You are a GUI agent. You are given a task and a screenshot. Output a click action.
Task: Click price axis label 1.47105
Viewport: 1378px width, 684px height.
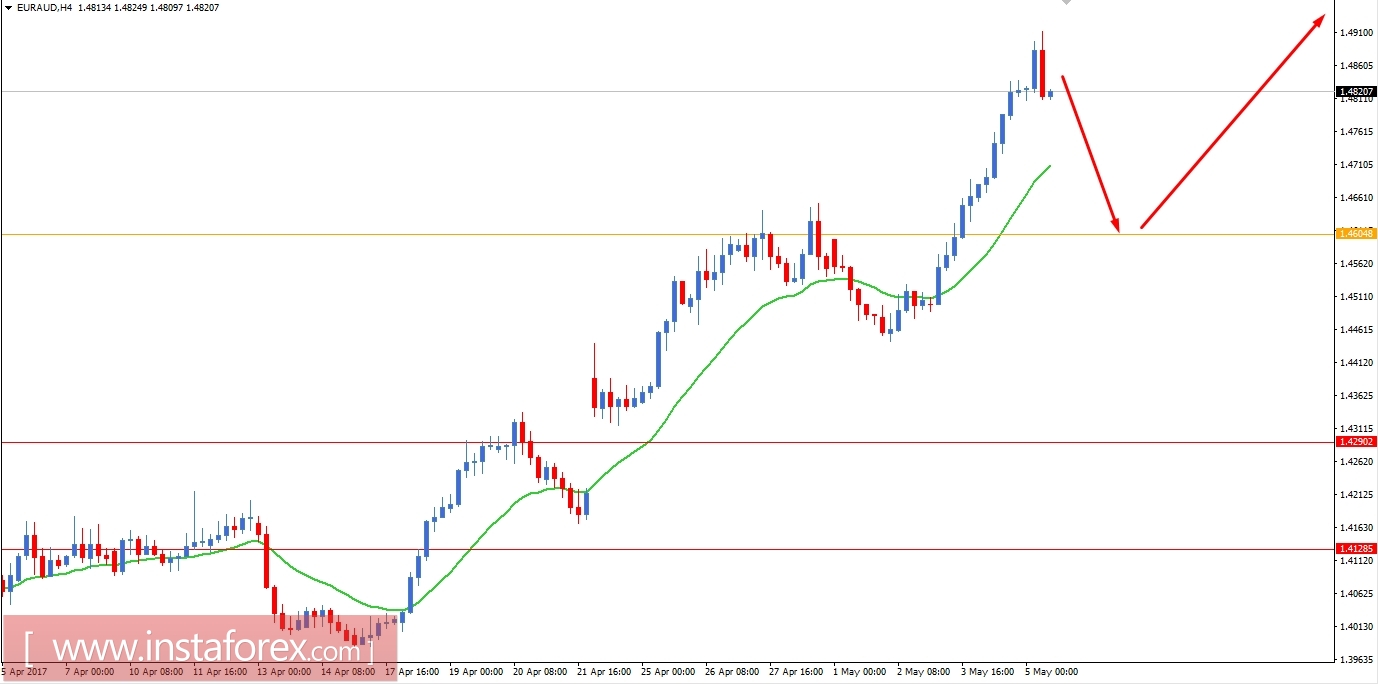tap(1356, 164)
